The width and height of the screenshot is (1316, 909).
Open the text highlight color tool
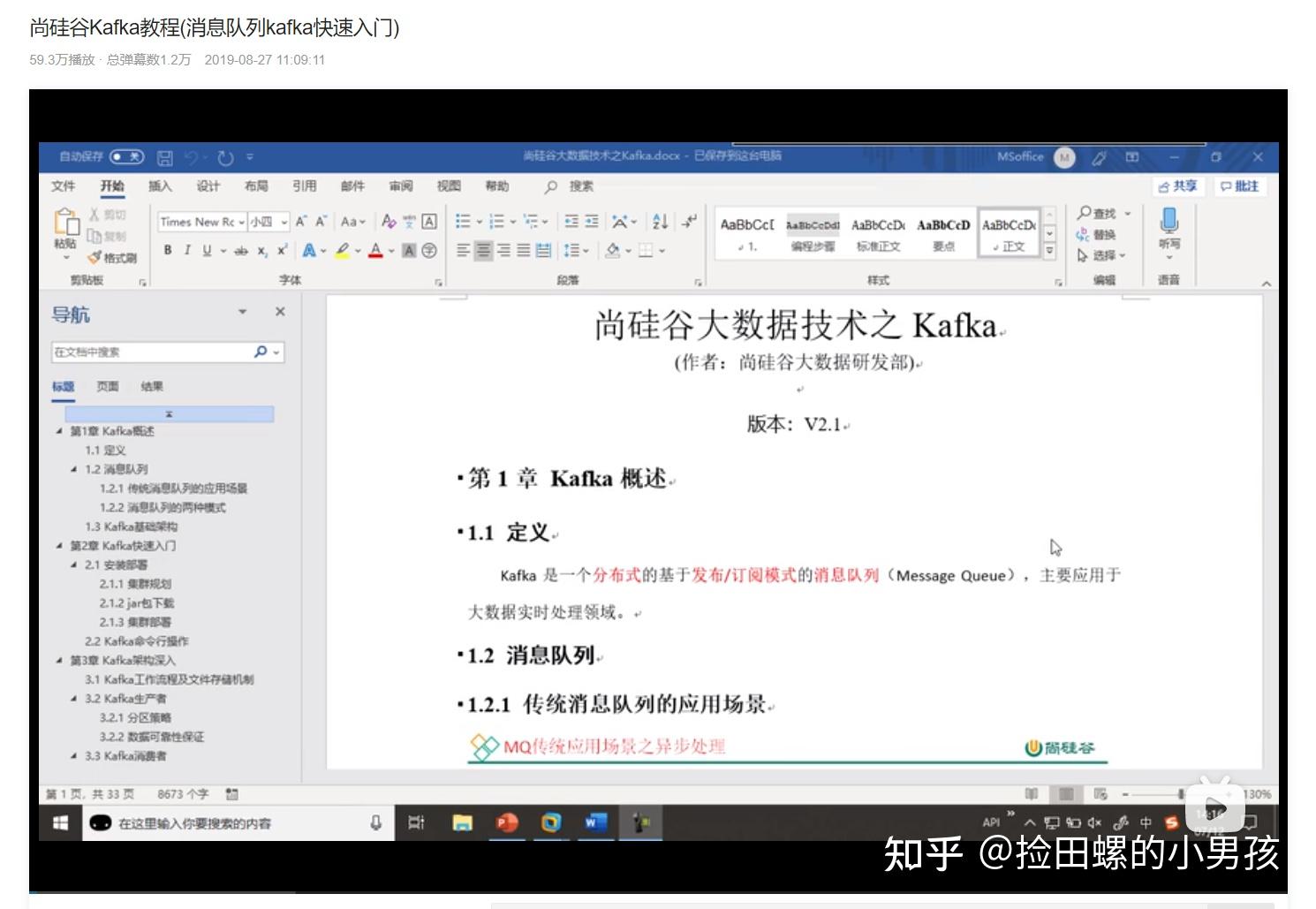pos(342,251)
